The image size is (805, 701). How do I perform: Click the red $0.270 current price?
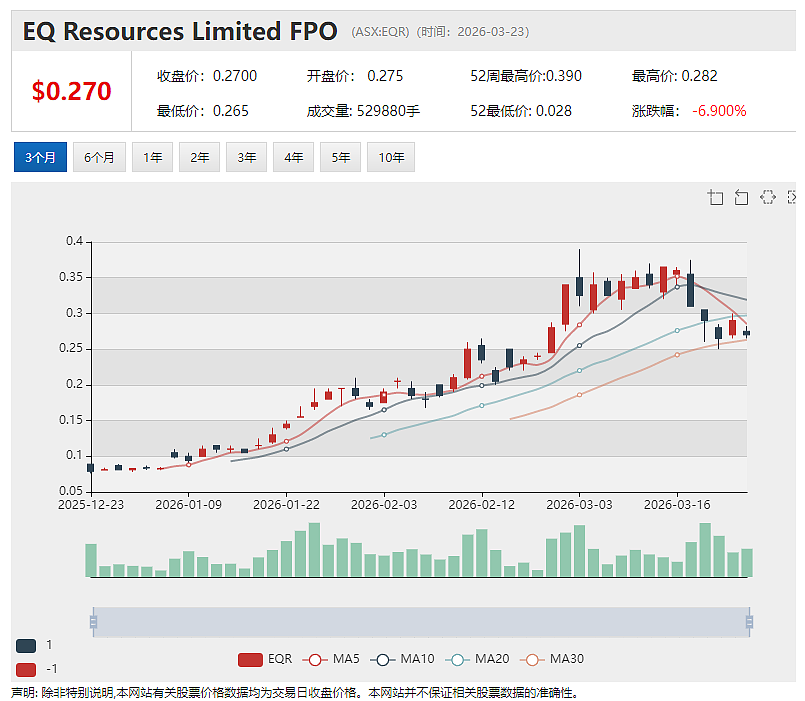pos(71,91)
